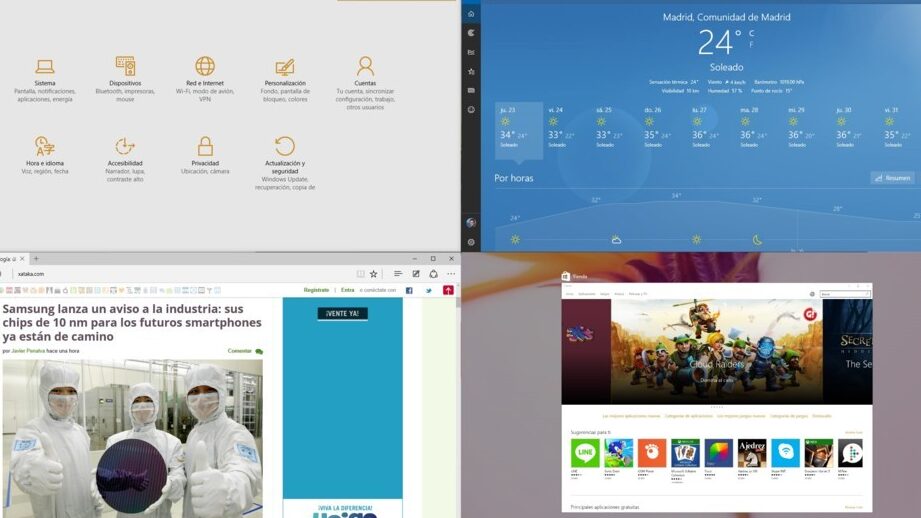Click ¡VENTE YA! ad button
The width and height of the screenshot is (921, 518).
point(342,314)
